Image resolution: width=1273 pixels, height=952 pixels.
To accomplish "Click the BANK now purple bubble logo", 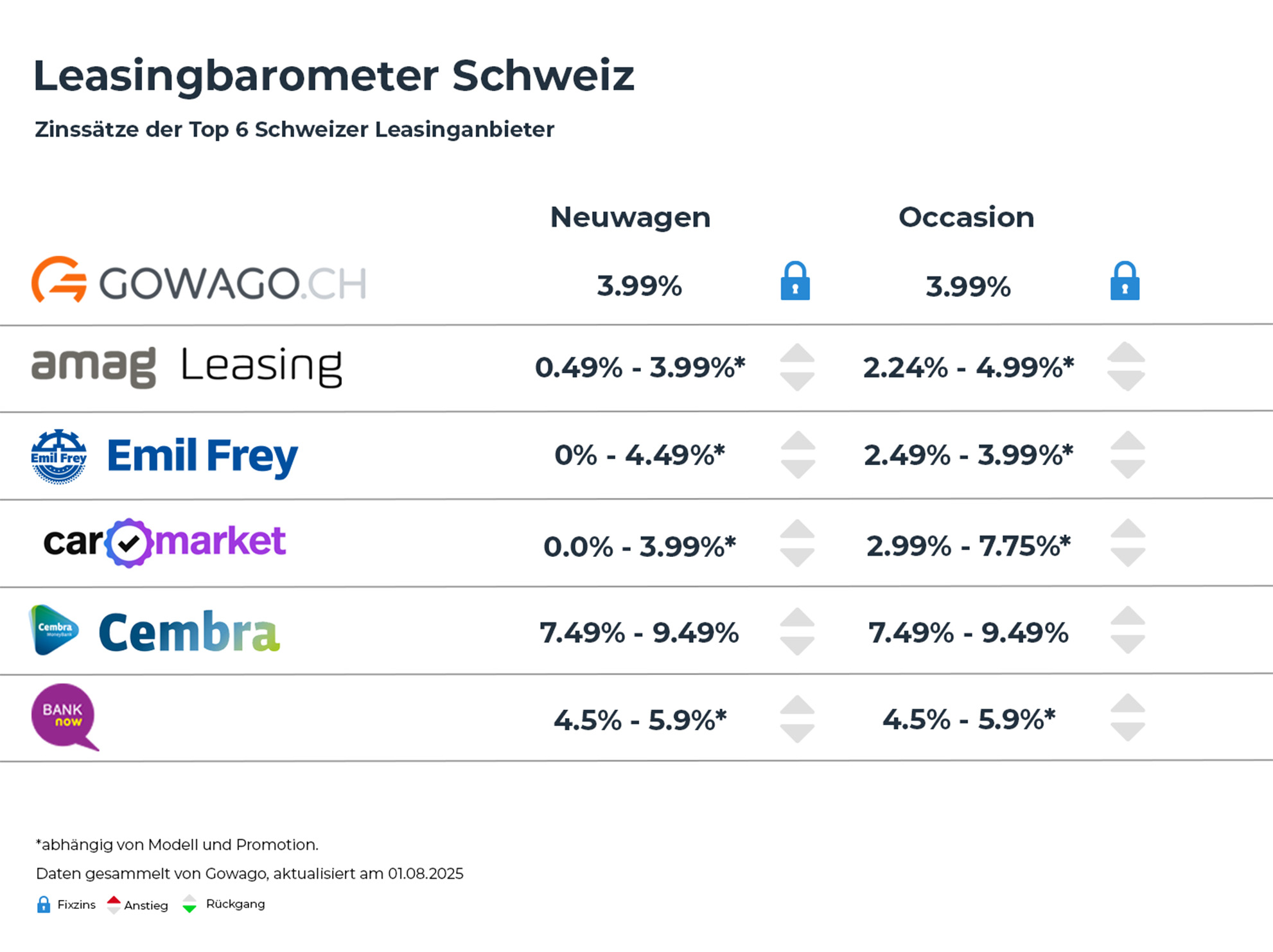I will [65, 717].
